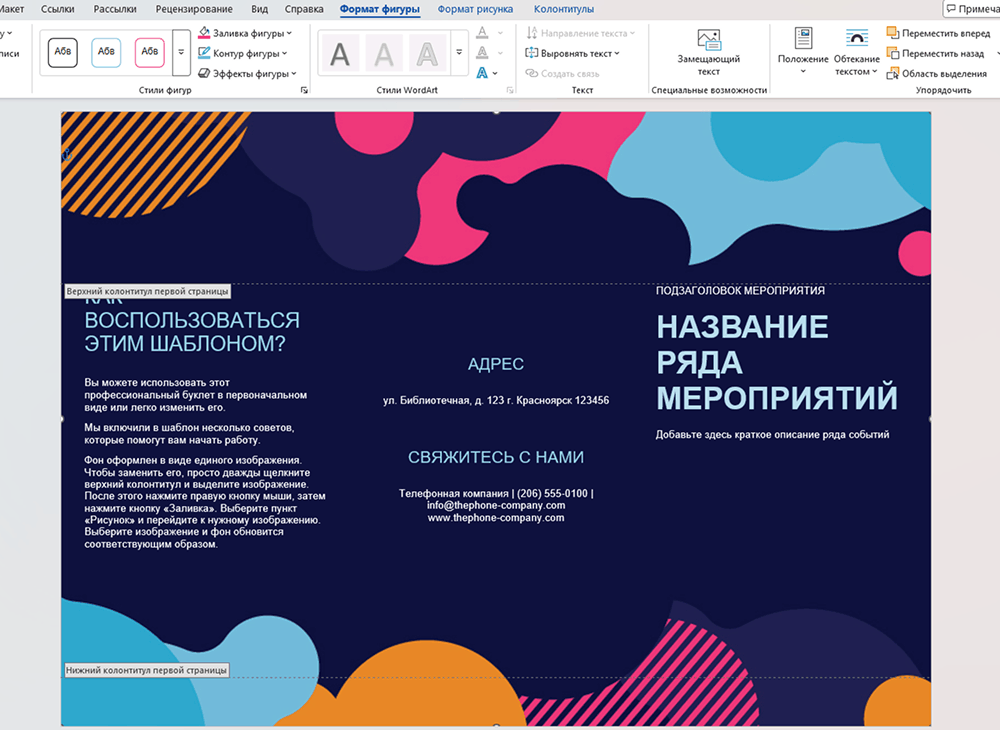Open the Стили фигур dialog launcher

304,91
